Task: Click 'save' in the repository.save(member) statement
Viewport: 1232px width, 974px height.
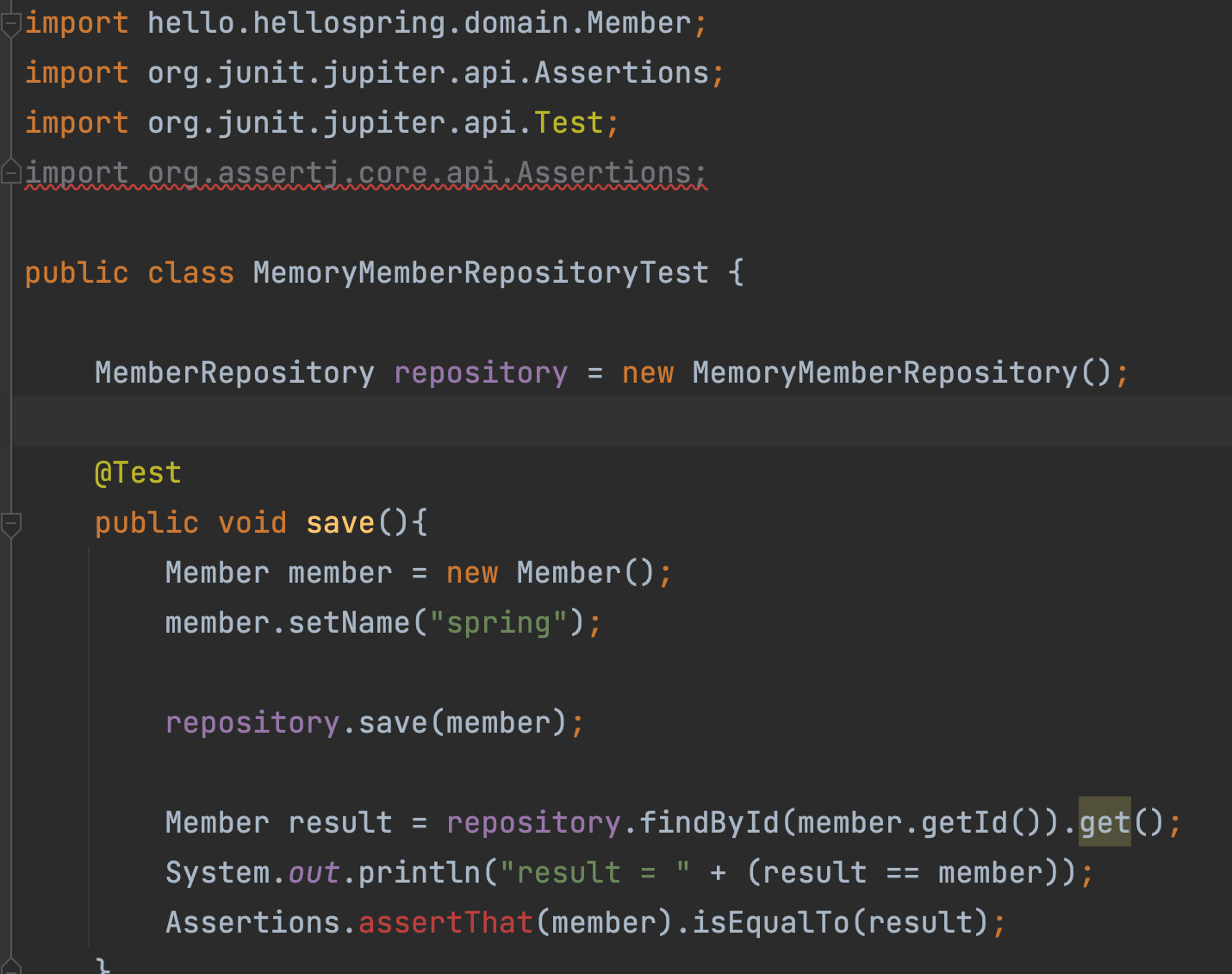Action: pyautogui.click(x=393, y=723)
